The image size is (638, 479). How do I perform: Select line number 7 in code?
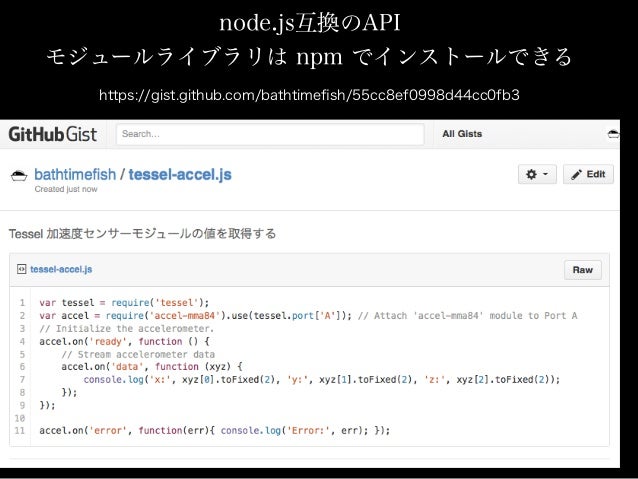pos(22,380)
